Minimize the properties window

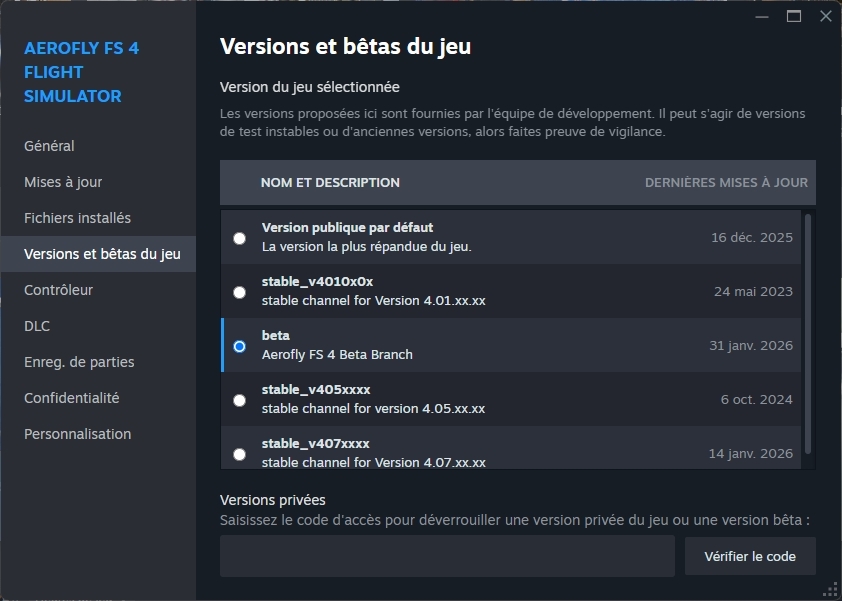click(x=761, y=17)
